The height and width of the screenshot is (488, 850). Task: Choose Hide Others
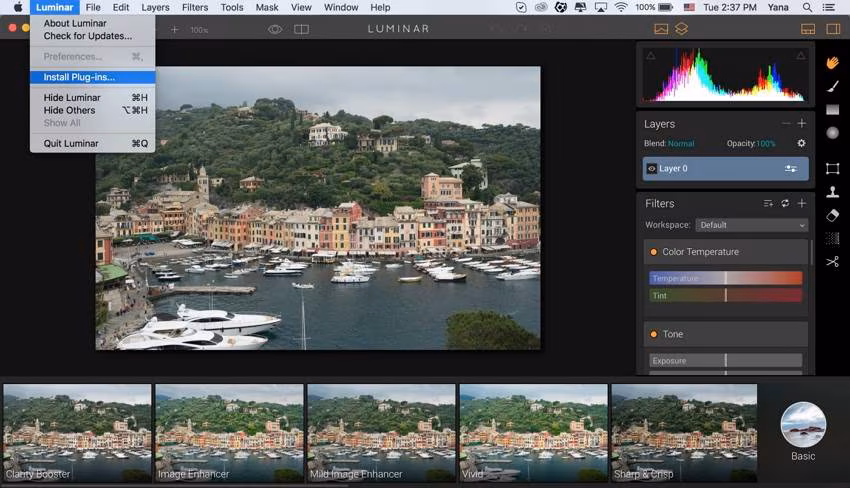click(x=93, y=110)
